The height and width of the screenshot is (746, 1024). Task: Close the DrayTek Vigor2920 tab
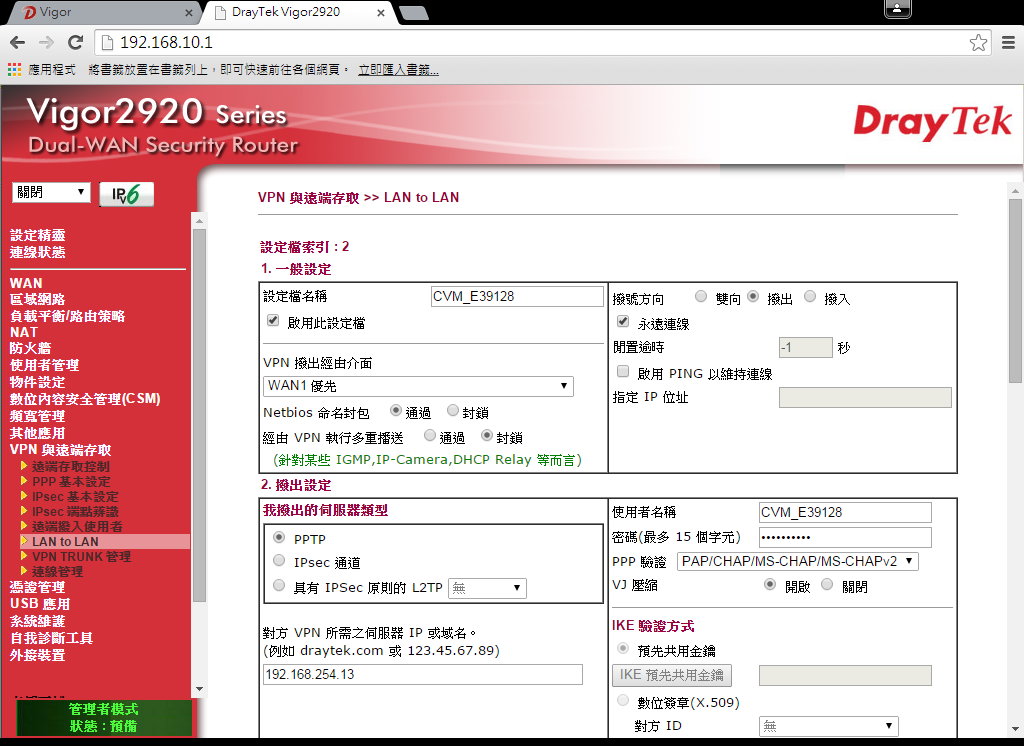[381, 12]
